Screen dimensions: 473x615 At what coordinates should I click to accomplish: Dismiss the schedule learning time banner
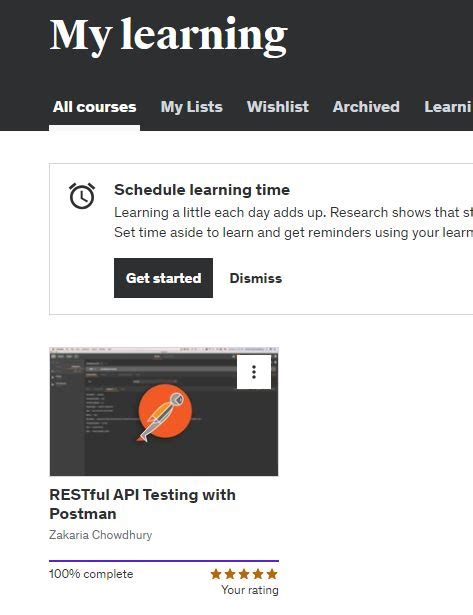click(x=256, y=278)
